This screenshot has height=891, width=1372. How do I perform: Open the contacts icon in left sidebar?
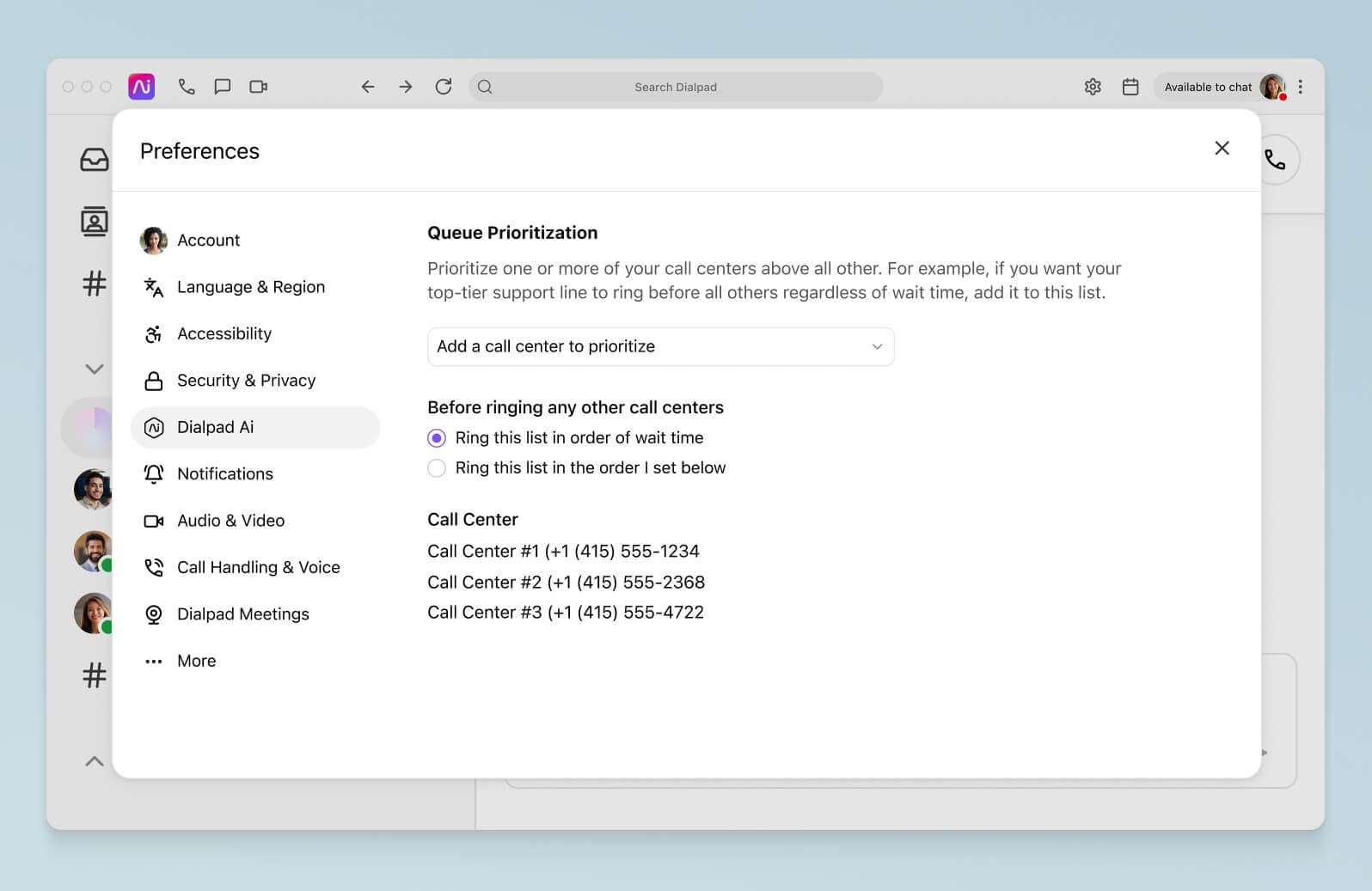[x=94, y=222]
